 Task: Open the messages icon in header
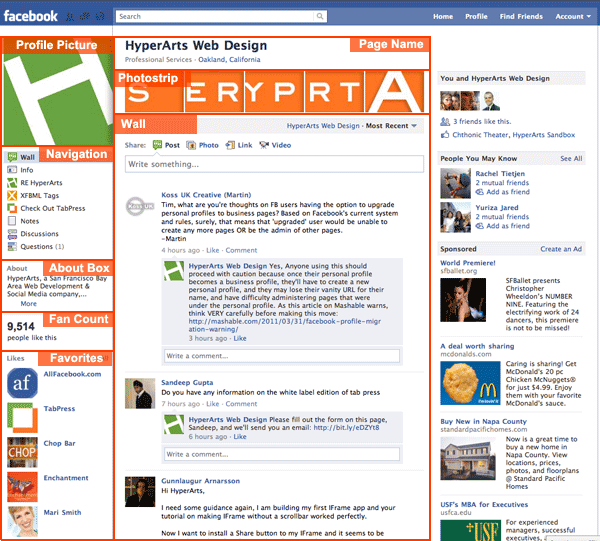click(85, 16)
